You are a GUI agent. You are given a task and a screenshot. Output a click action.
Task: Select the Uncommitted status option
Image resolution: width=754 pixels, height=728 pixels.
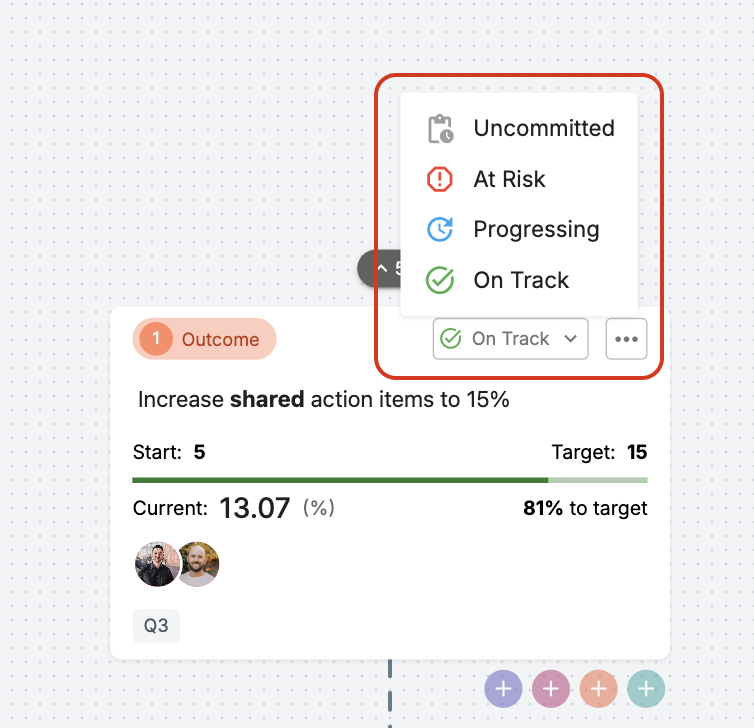tap(519, 128)
